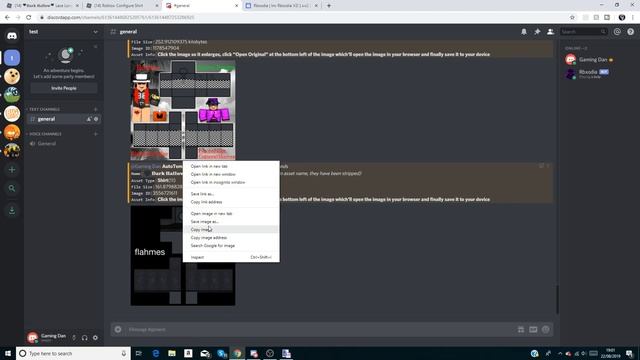Toggle member list icon

click(x=551, y=32)
